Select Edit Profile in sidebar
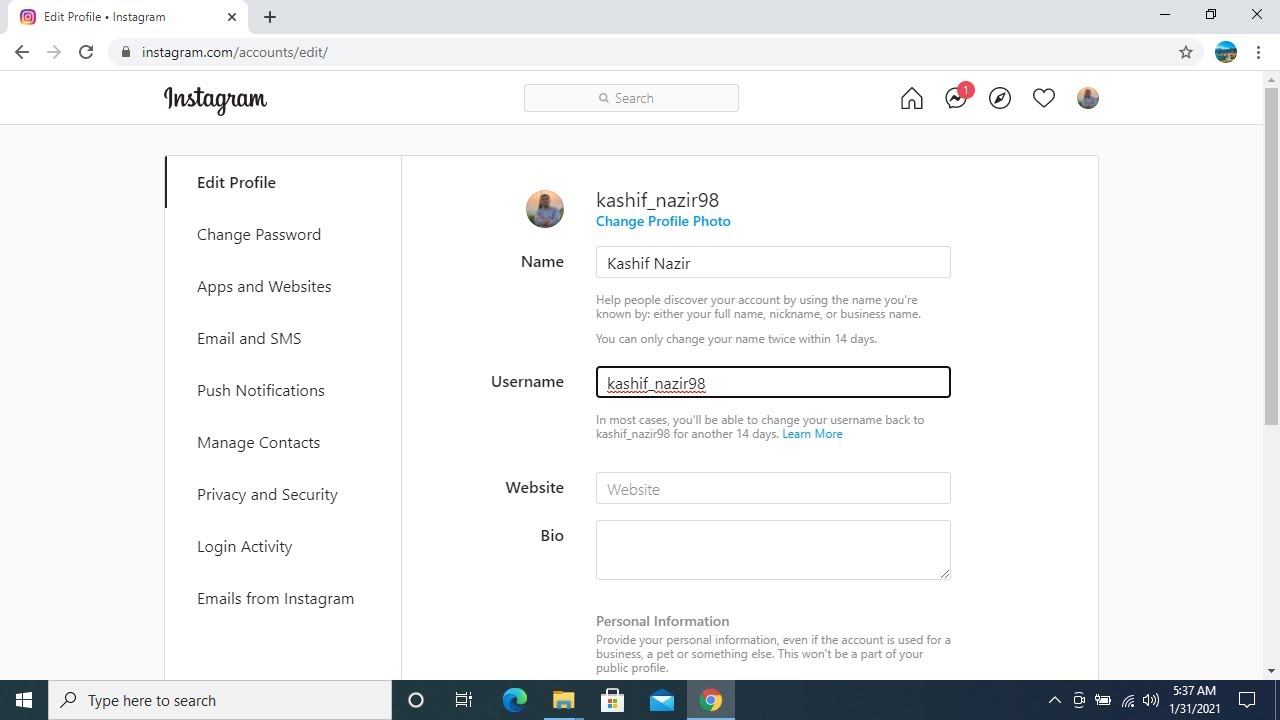The height and width of the screenshot is (720, 1280). click(236, 182)
